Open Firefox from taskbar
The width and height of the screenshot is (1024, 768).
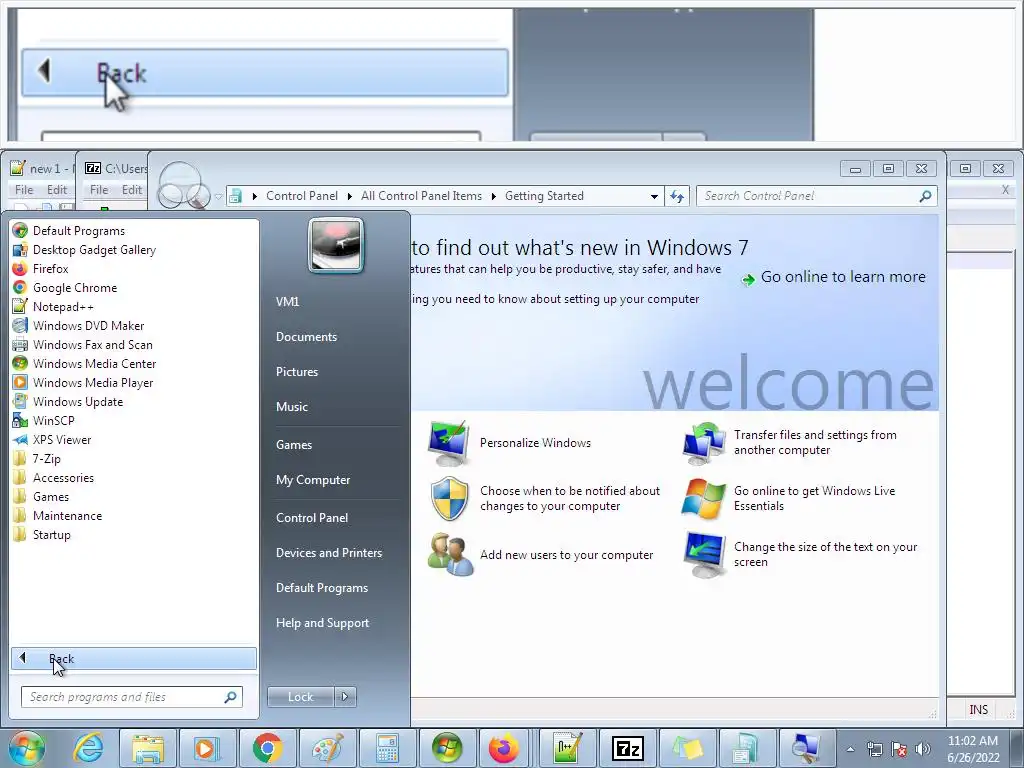(x=504, y=748)
